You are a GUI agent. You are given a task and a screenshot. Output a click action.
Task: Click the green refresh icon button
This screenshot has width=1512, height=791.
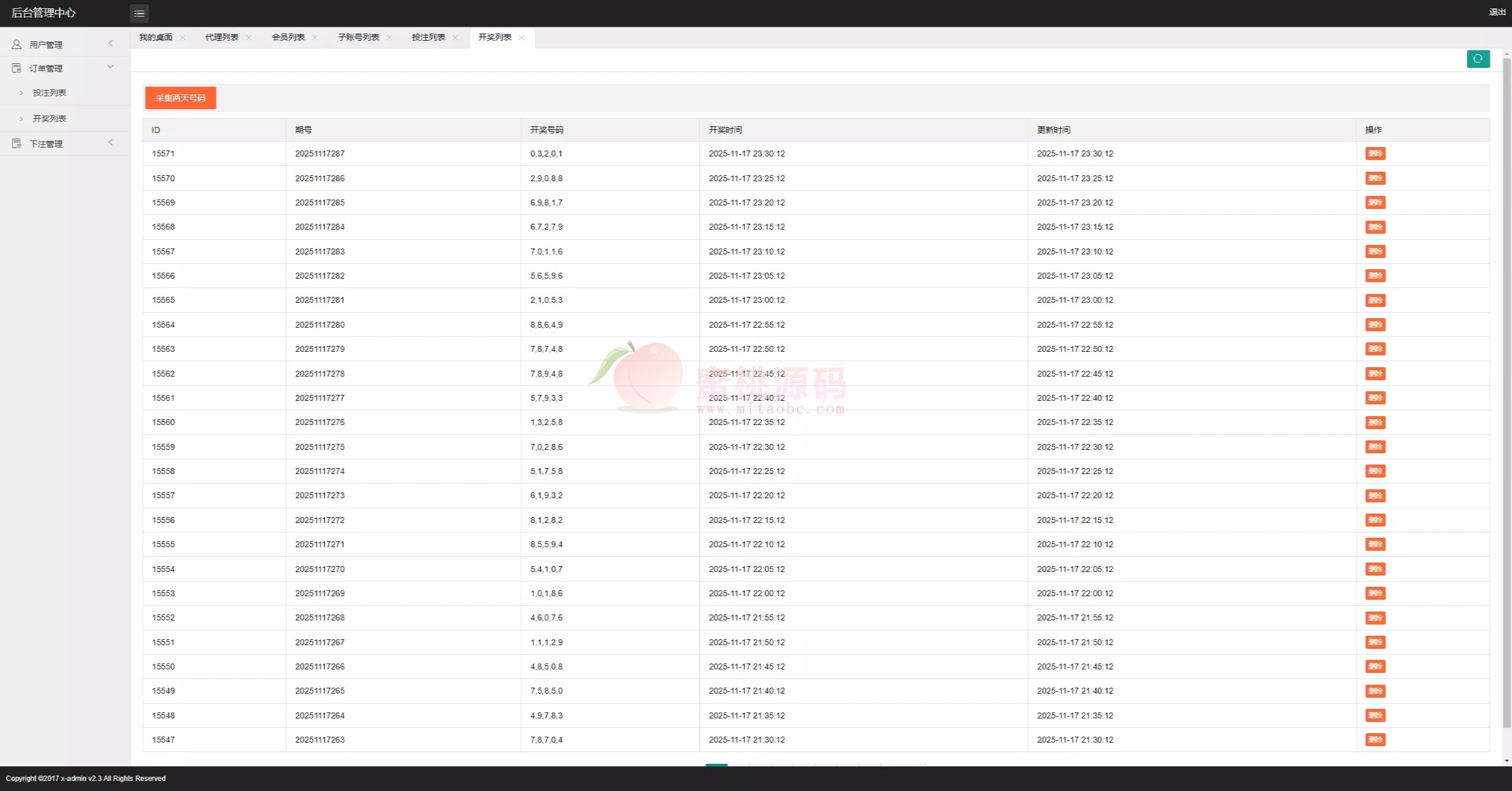point(1478,59)
